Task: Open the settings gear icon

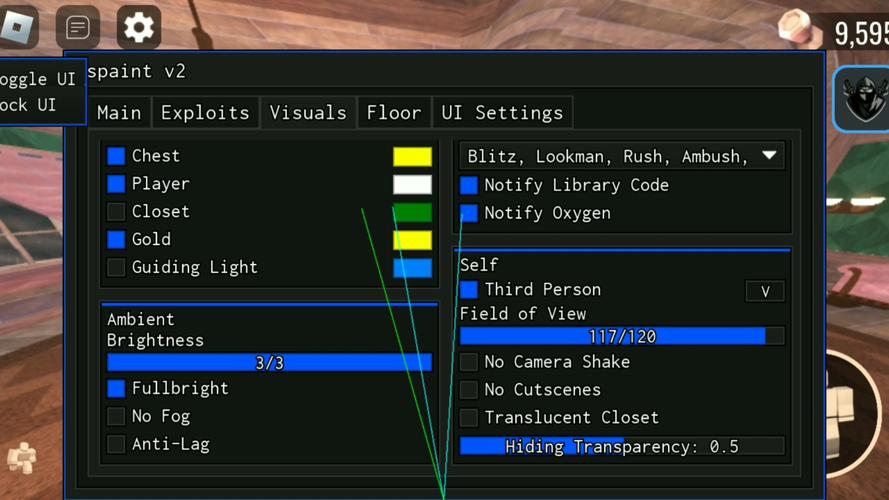Action: [139, 27]
